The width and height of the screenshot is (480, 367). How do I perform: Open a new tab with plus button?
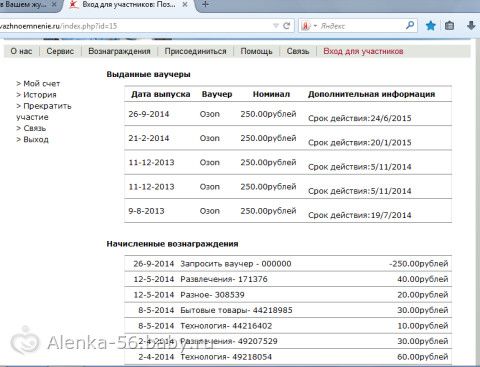tap(205, 5)
